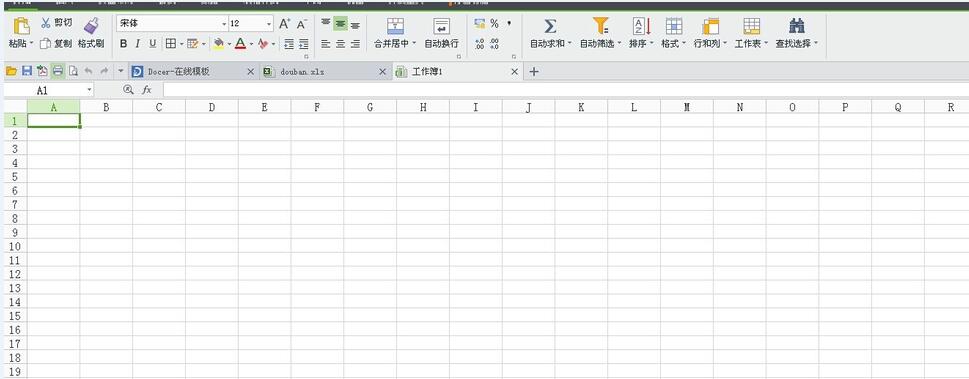969x379 pixels.
Task: Toggle italic formatting (I)
Action: 138,44
